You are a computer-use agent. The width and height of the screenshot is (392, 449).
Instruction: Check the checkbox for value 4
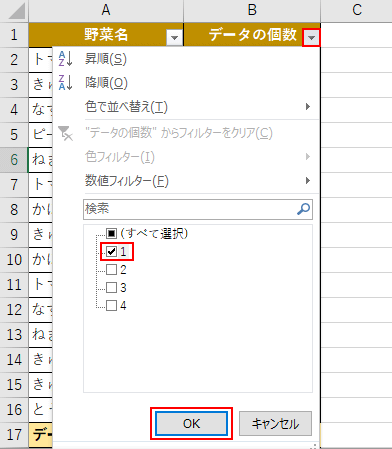[111, 305]
